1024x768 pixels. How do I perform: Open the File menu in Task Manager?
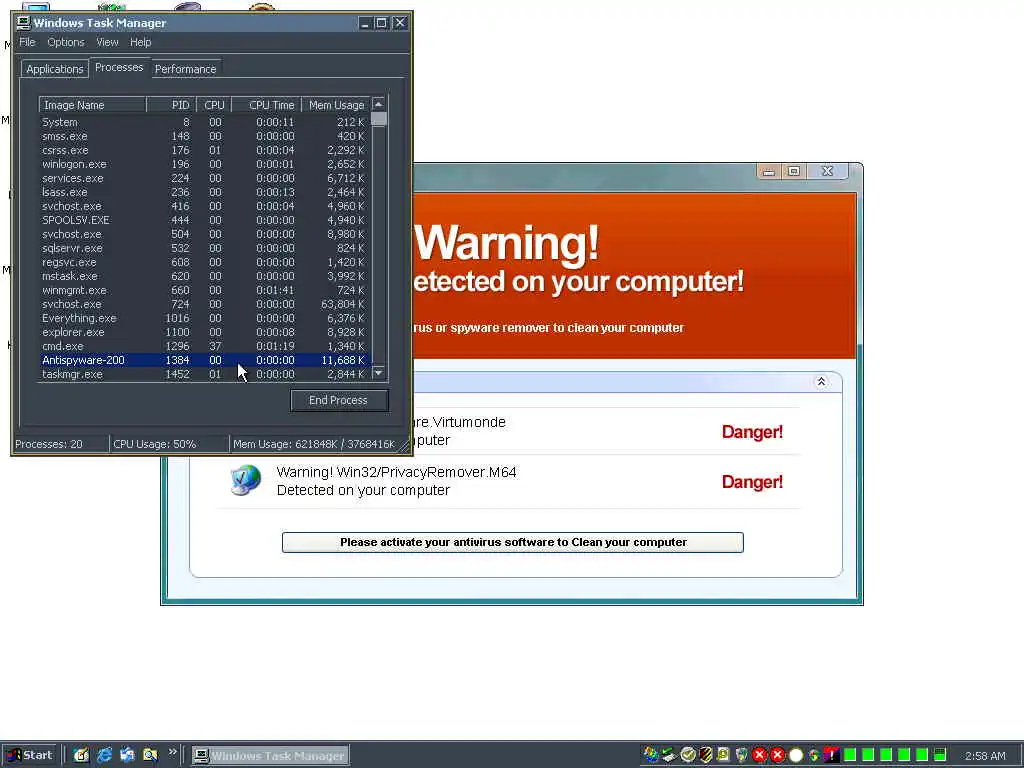(27, 42)
